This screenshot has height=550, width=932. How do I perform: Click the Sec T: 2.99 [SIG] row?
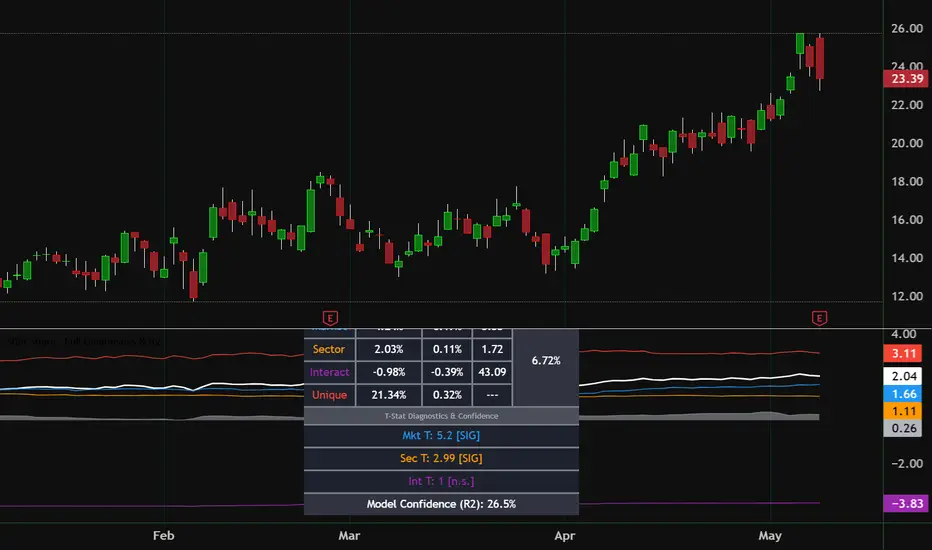click(x=441, y=458)
